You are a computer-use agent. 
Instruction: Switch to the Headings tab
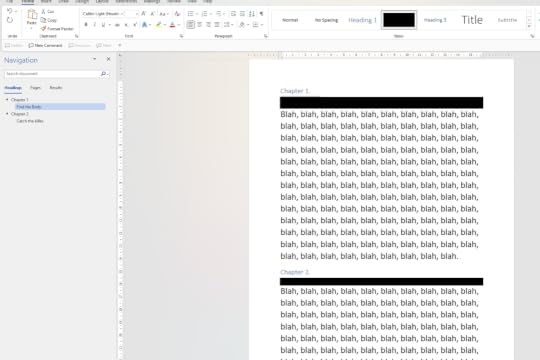pyautogui.click(x=13, y=88)
